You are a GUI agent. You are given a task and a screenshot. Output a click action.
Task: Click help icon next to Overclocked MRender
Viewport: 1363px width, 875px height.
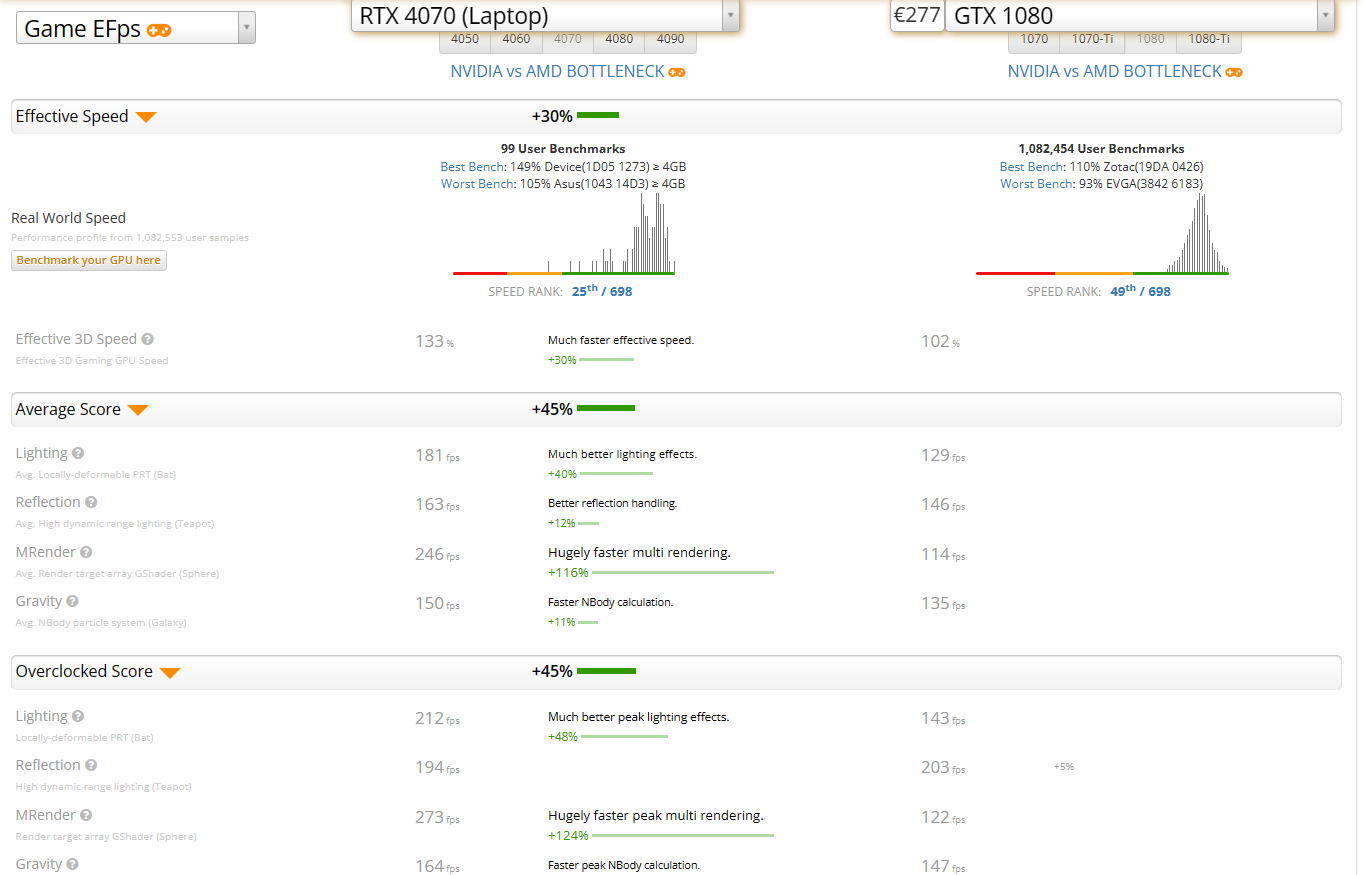(86, 815)
